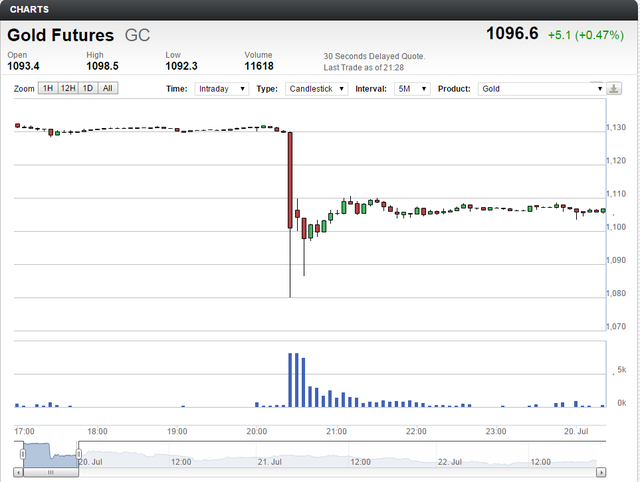Click the red candlestick at chart start near 17:00
640x482 pixels.
click(x=18, y=126)
